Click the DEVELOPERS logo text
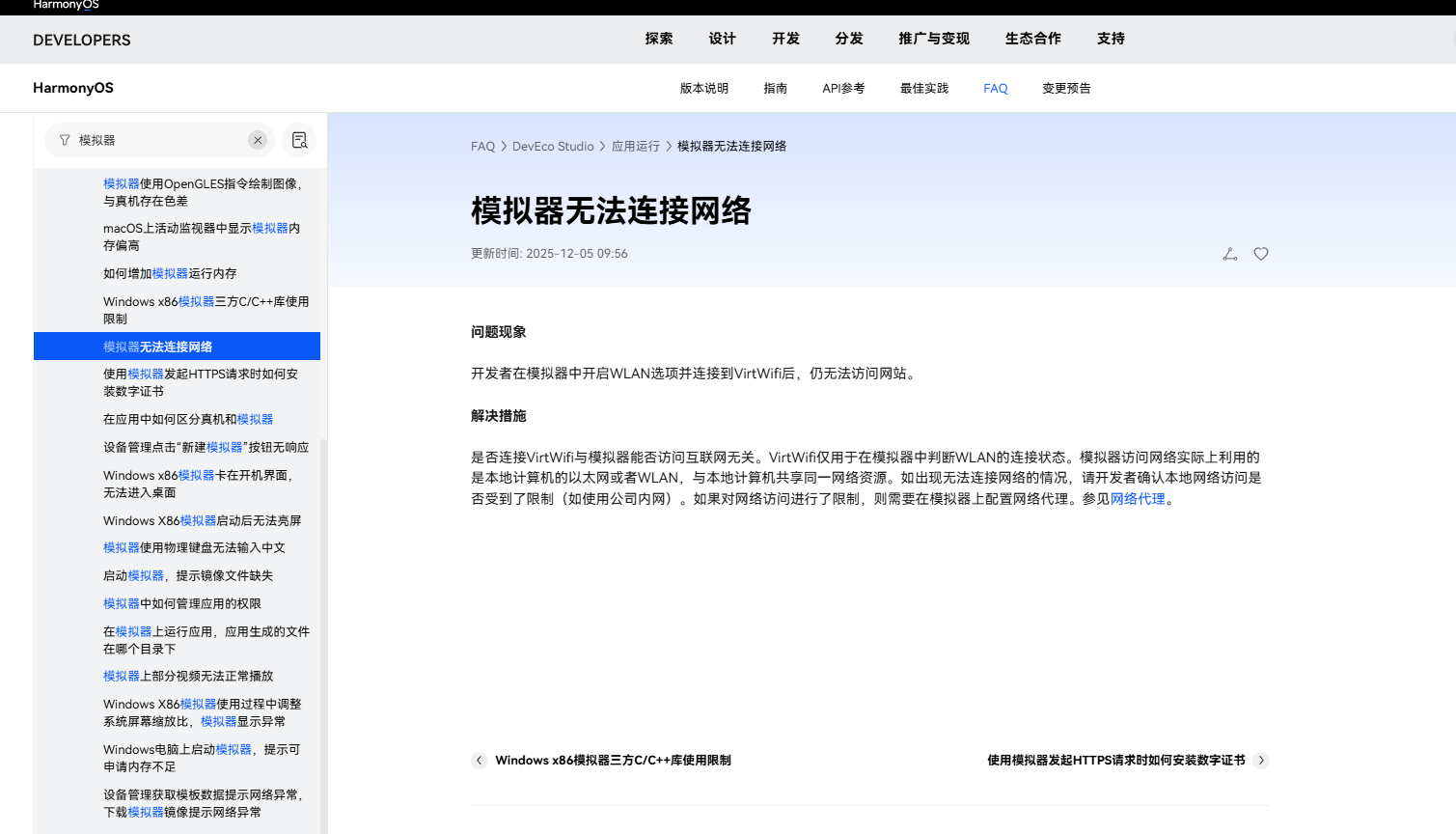The height and width of the screenshot is (834, 1456). 82,40
